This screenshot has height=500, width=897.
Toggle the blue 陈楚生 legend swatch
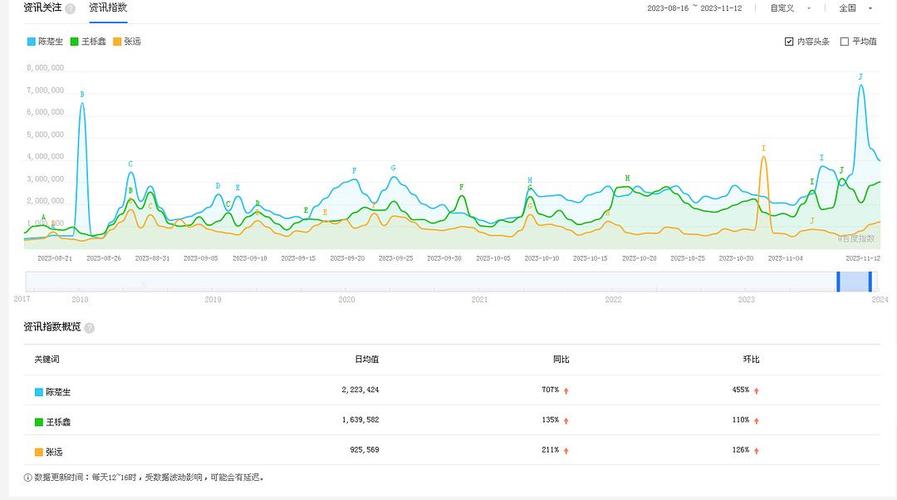(x=31, y=42)
